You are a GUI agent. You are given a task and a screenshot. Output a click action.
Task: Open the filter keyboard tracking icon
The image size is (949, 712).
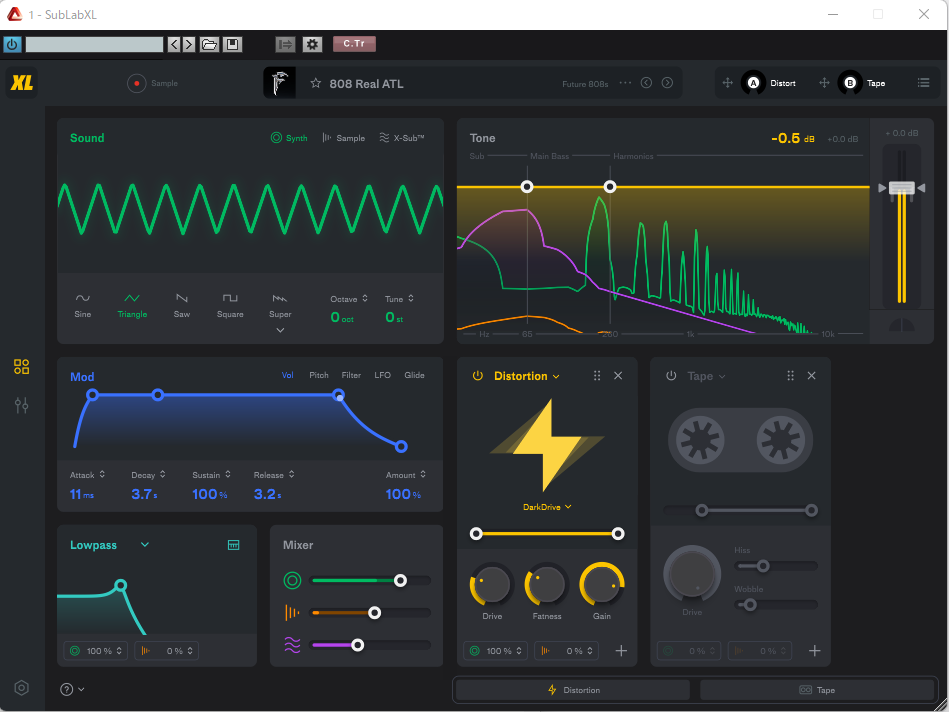coord(234,545)
